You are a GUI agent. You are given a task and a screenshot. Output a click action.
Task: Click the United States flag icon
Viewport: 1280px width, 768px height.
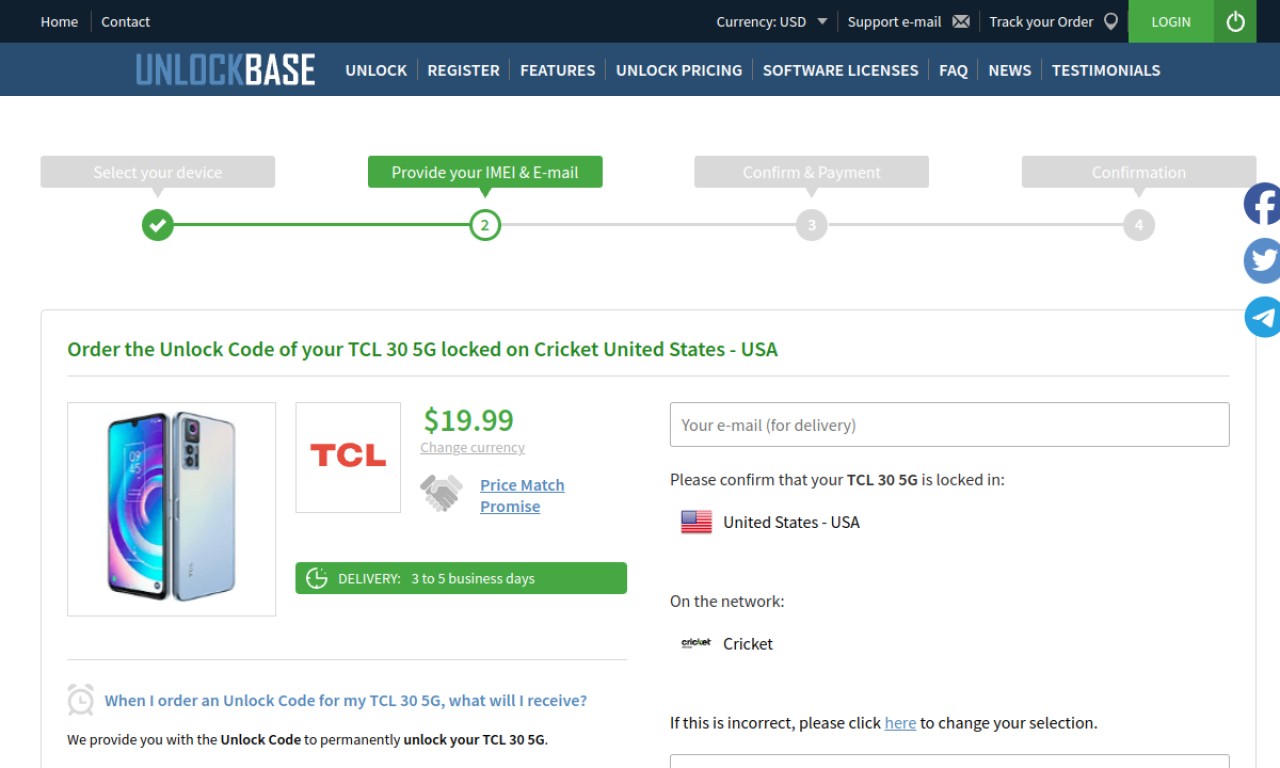(696, 522)
